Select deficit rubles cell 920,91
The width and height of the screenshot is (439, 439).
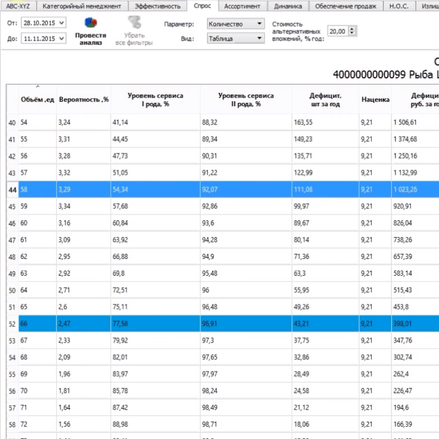(x=415, y=206)
